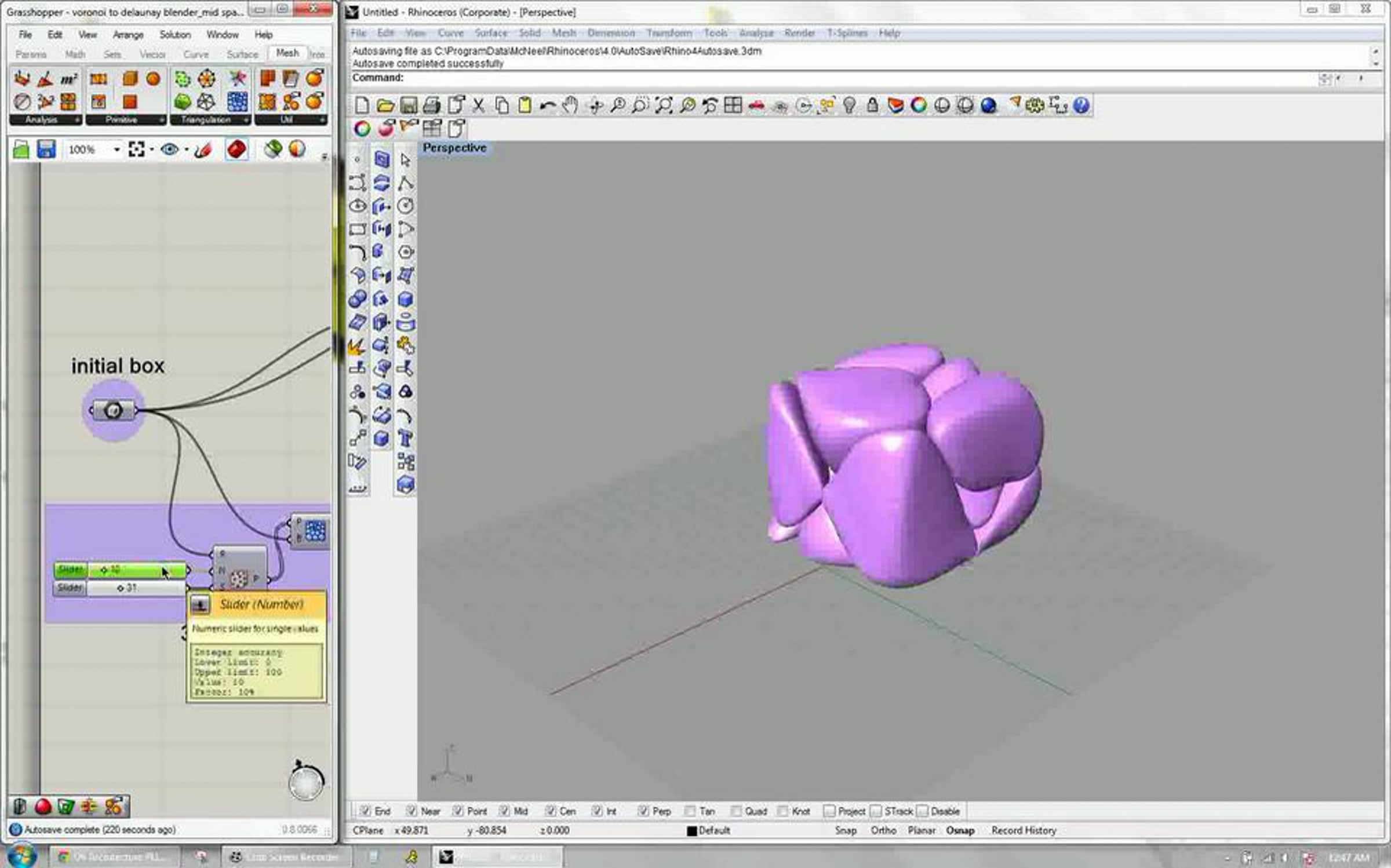Toggle the End osnap checkbox
This screenshot has width=1391, height=868.
click(x=365, y=811)
